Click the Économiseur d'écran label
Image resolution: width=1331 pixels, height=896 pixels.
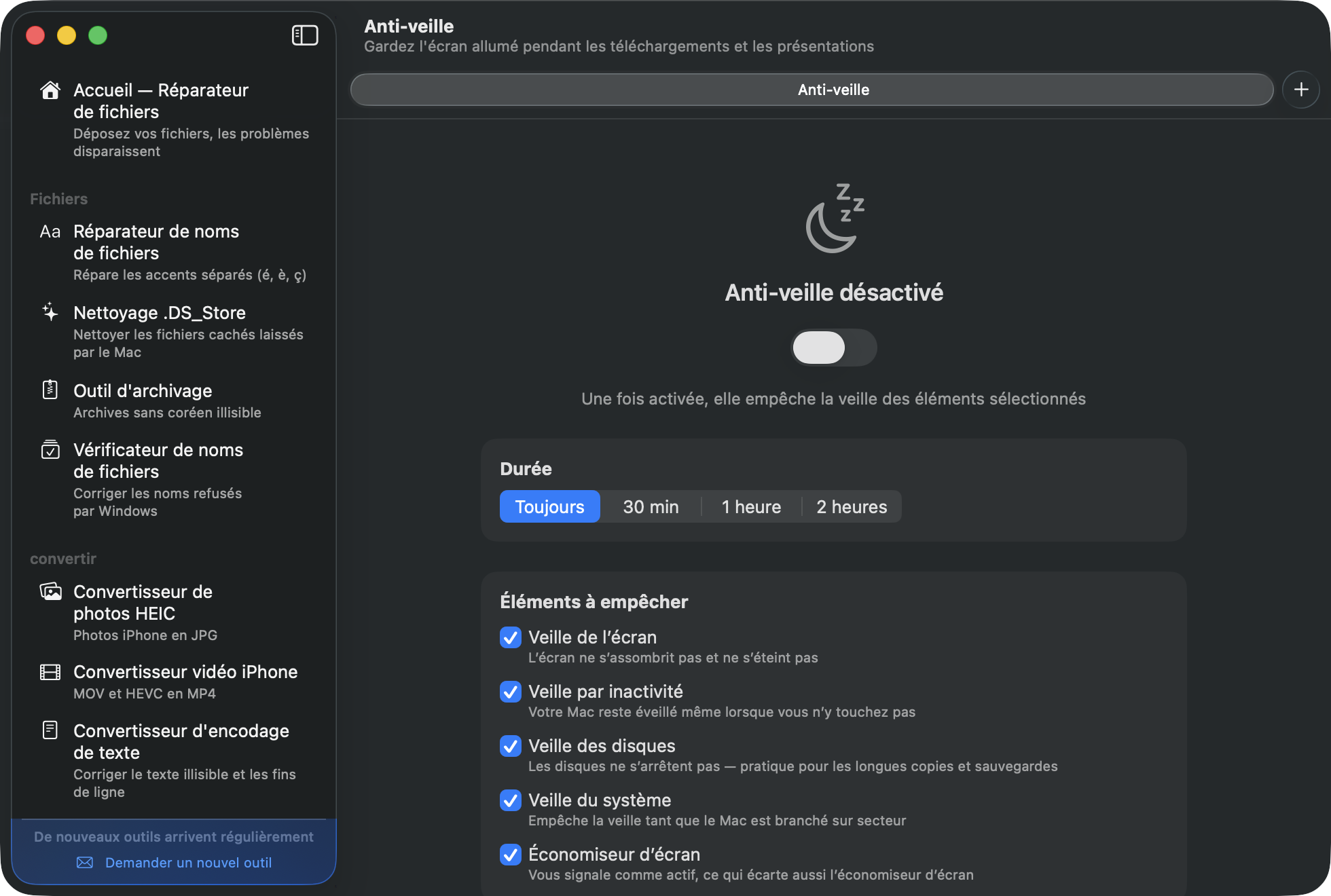[614, 855]
